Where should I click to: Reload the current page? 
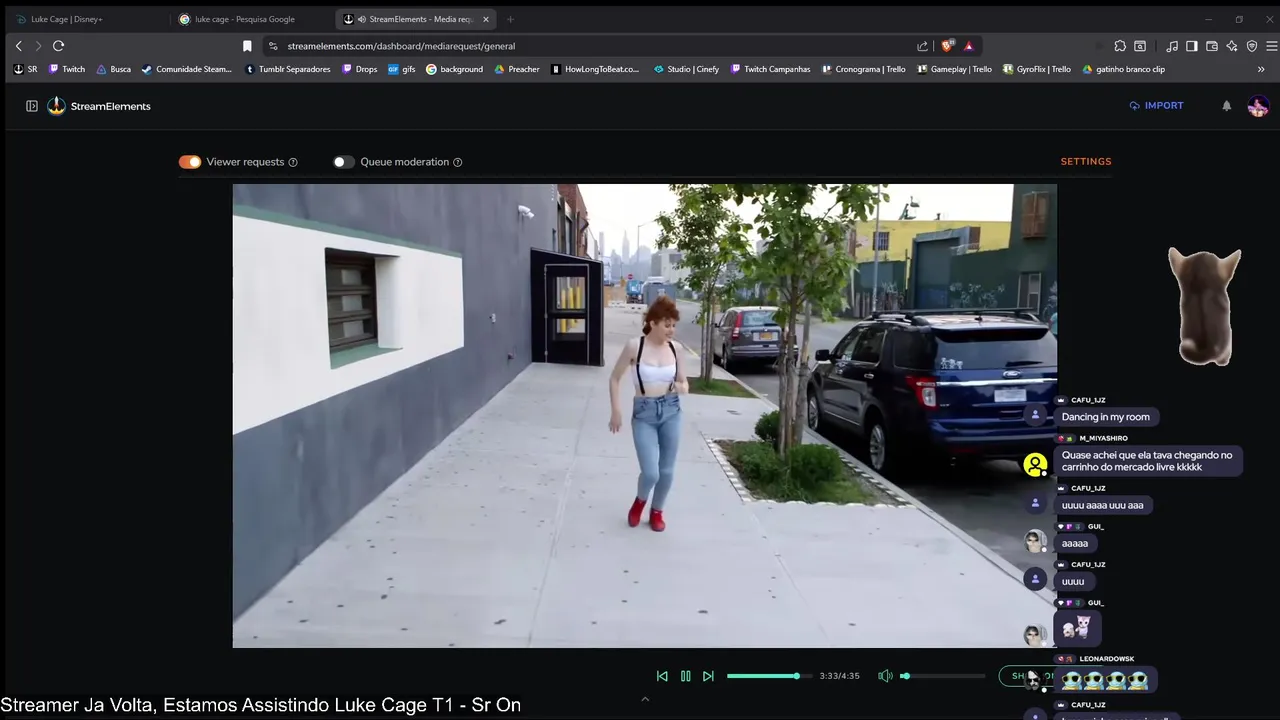[59, 46]
